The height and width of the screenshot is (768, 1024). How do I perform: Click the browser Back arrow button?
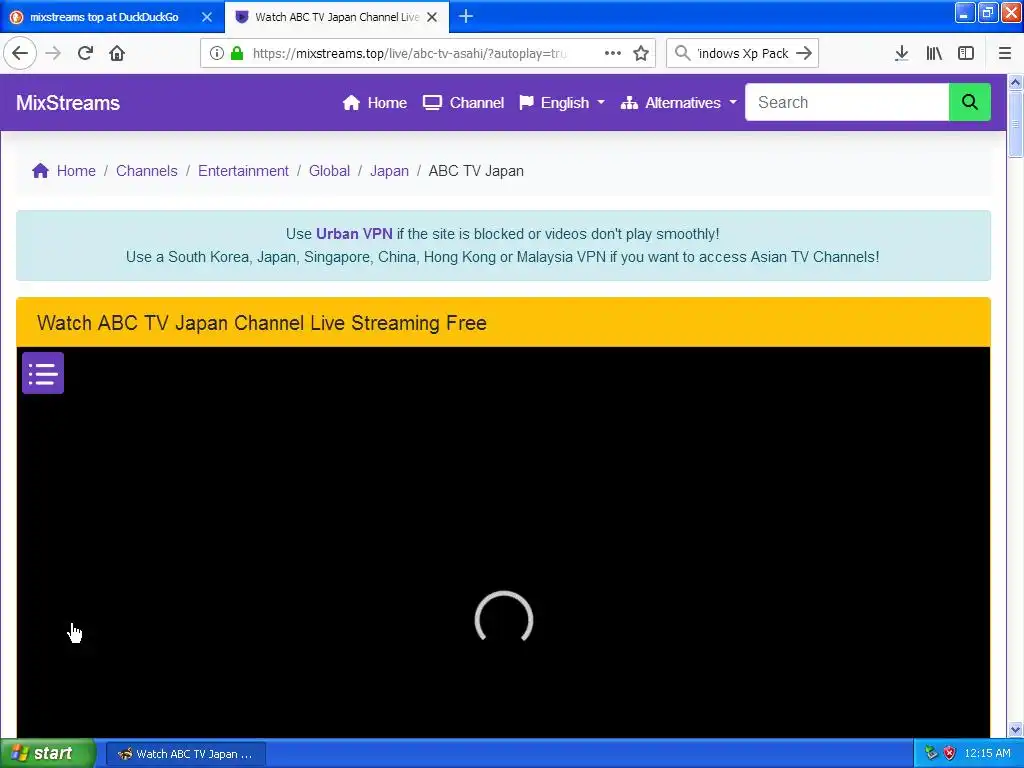[x=20, y=53]
